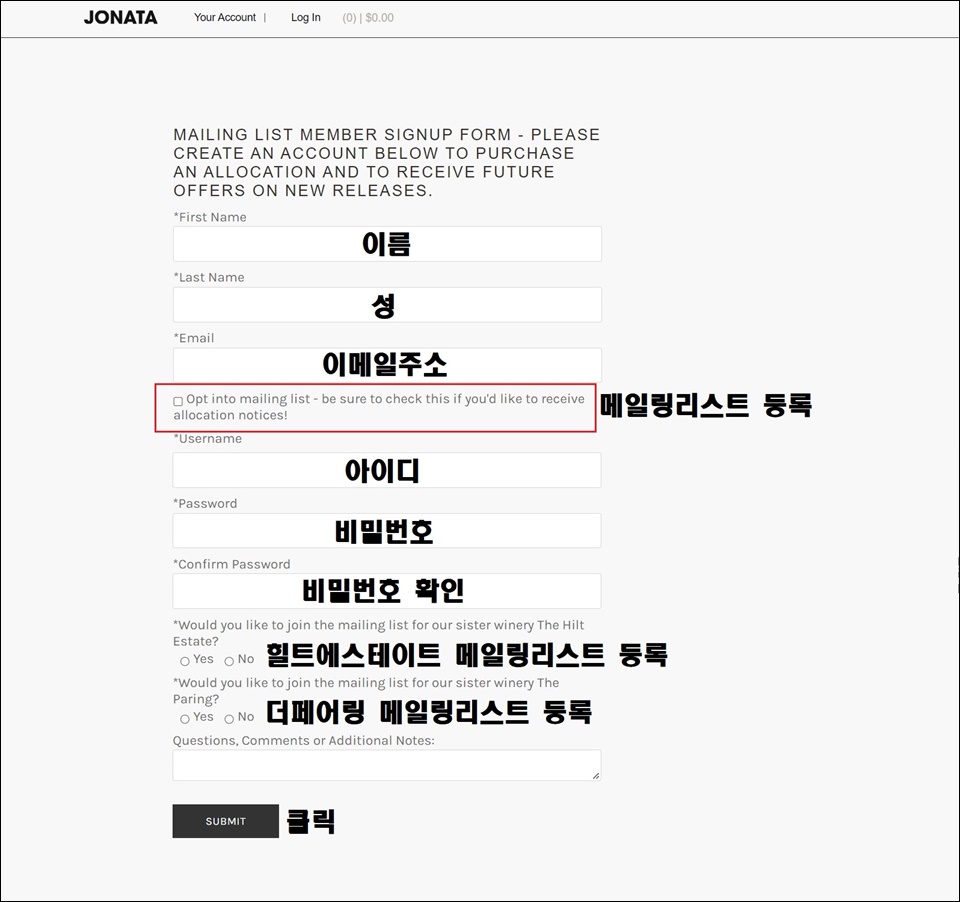960x902 pixels.
Task: Check the Opt into mailing list checkbox
Action: point(178,401)
